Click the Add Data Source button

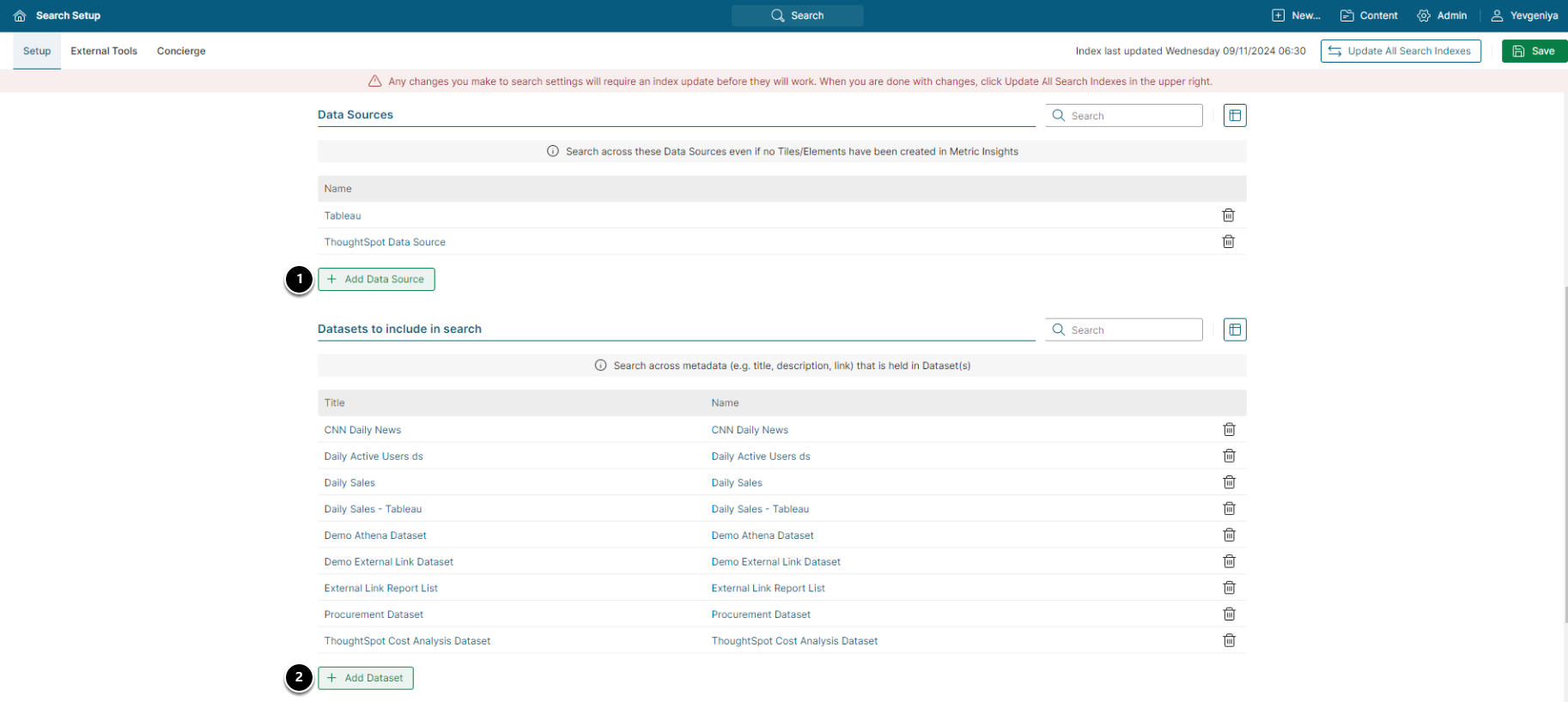coord(376,279)
